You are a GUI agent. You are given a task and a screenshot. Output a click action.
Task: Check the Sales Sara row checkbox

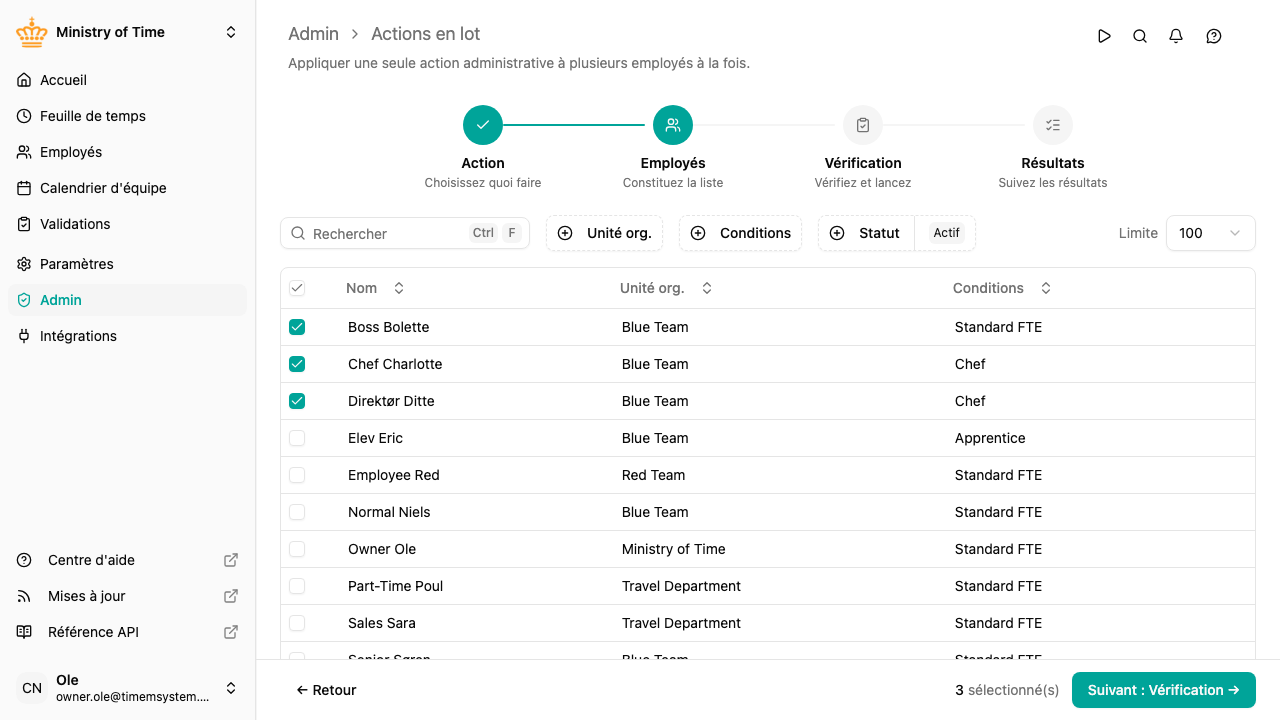pyautogui.click(x=297, y=623)
